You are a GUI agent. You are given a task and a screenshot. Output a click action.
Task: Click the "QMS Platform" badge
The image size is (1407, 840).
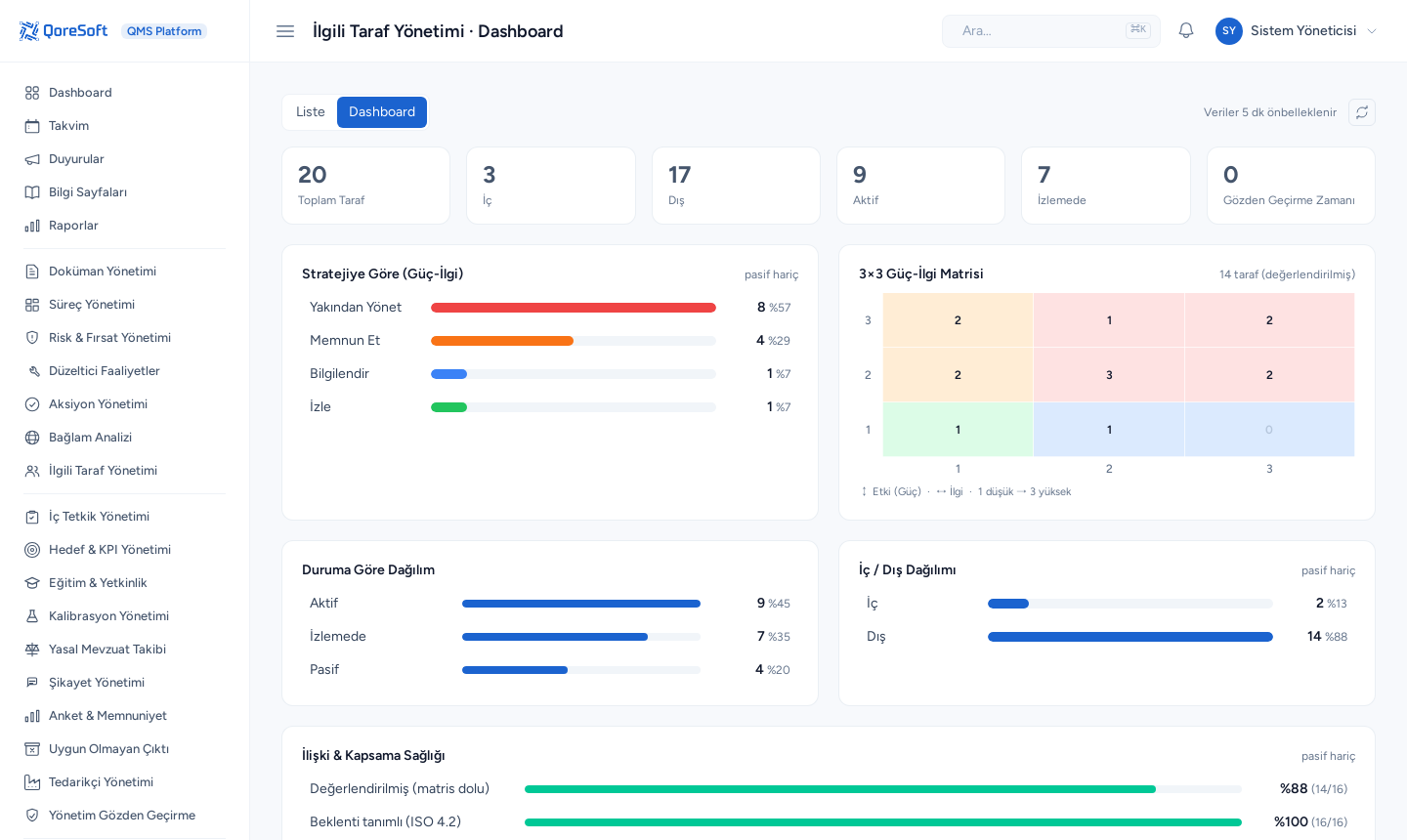tap(164, 31)
